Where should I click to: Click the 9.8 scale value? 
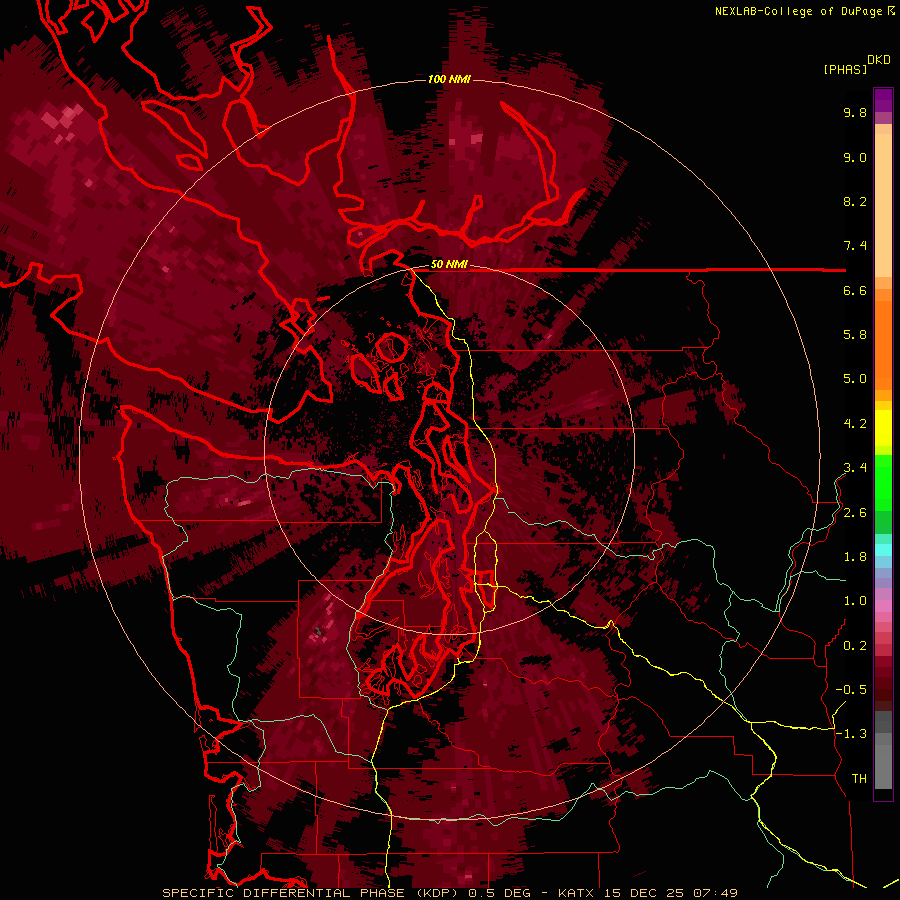point(855,112)
